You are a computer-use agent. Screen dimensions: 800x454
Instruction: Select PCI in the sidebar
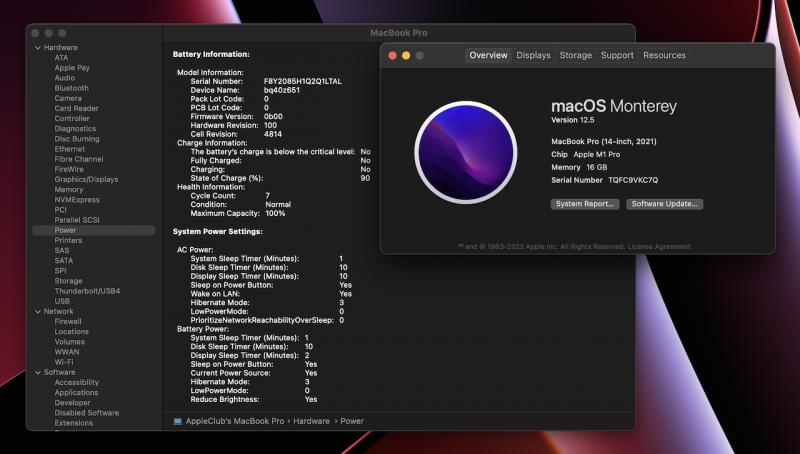(x=61, y=210)
